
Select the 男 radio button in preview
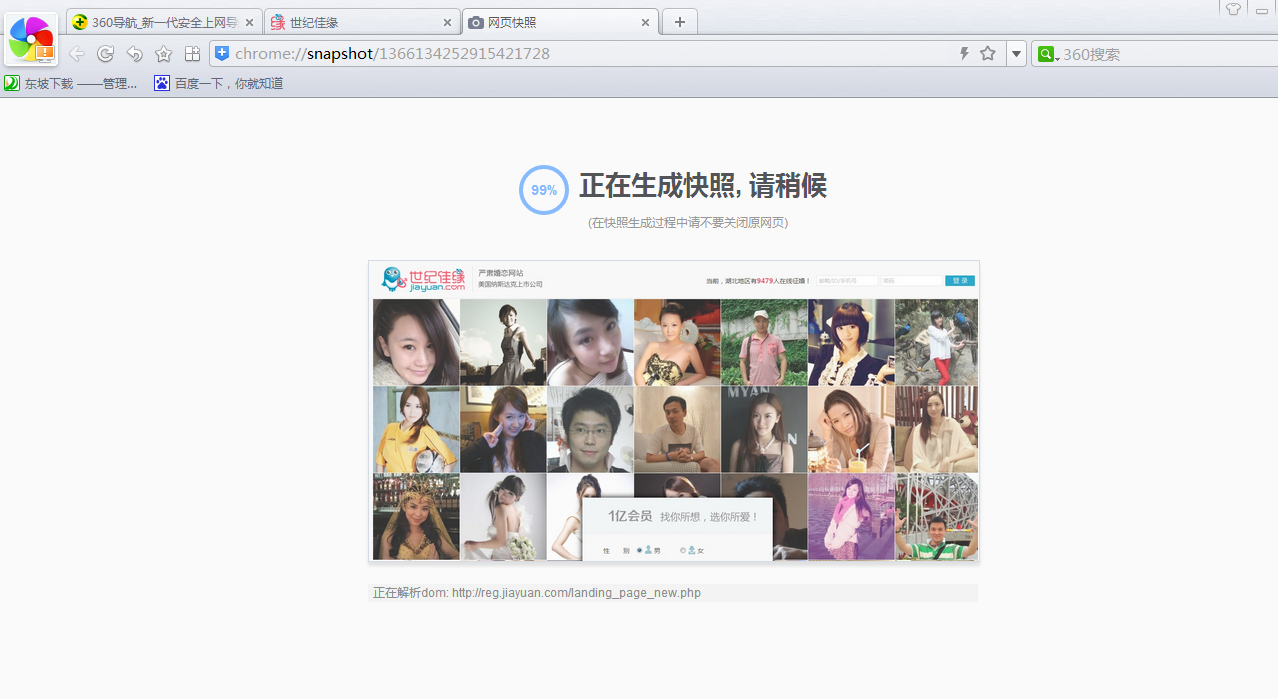640,550
